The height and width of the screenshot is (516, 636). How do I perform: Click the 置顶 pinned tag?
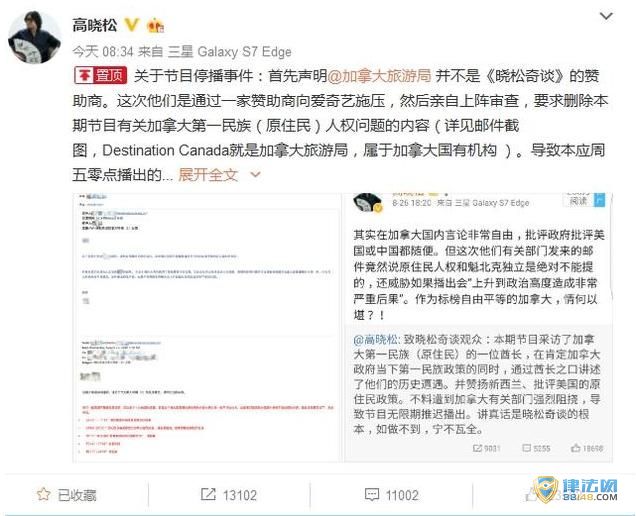101,75
